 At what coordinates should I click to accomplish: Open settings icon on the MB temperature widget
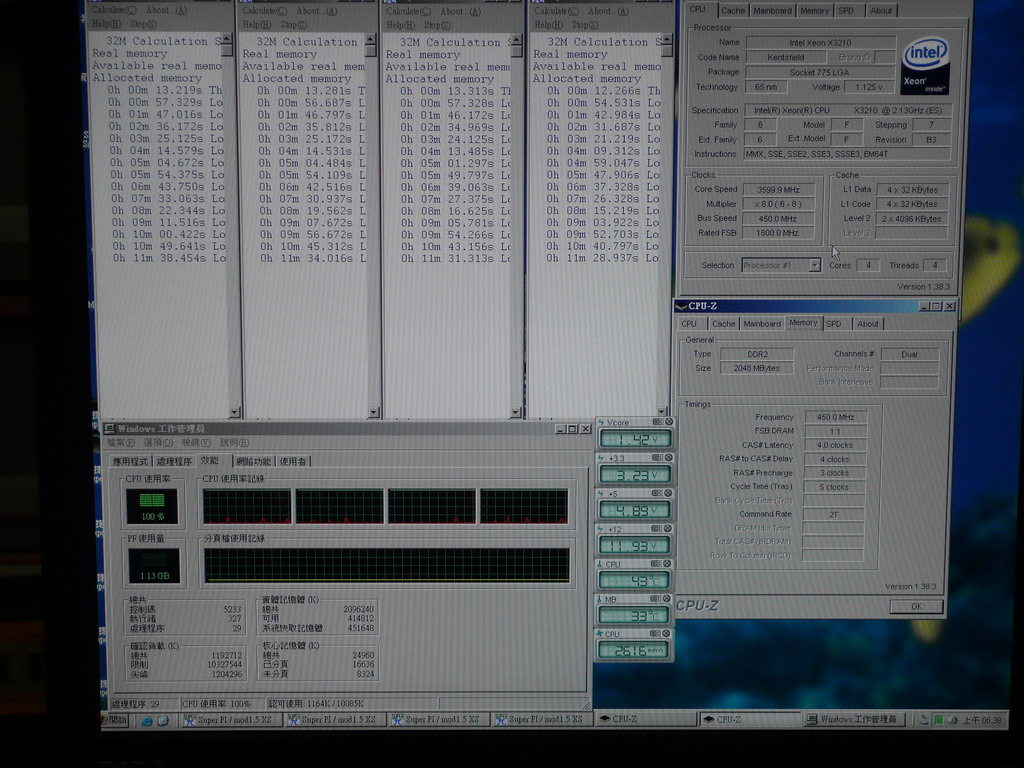pyautogui.click(x=656, y=598)
